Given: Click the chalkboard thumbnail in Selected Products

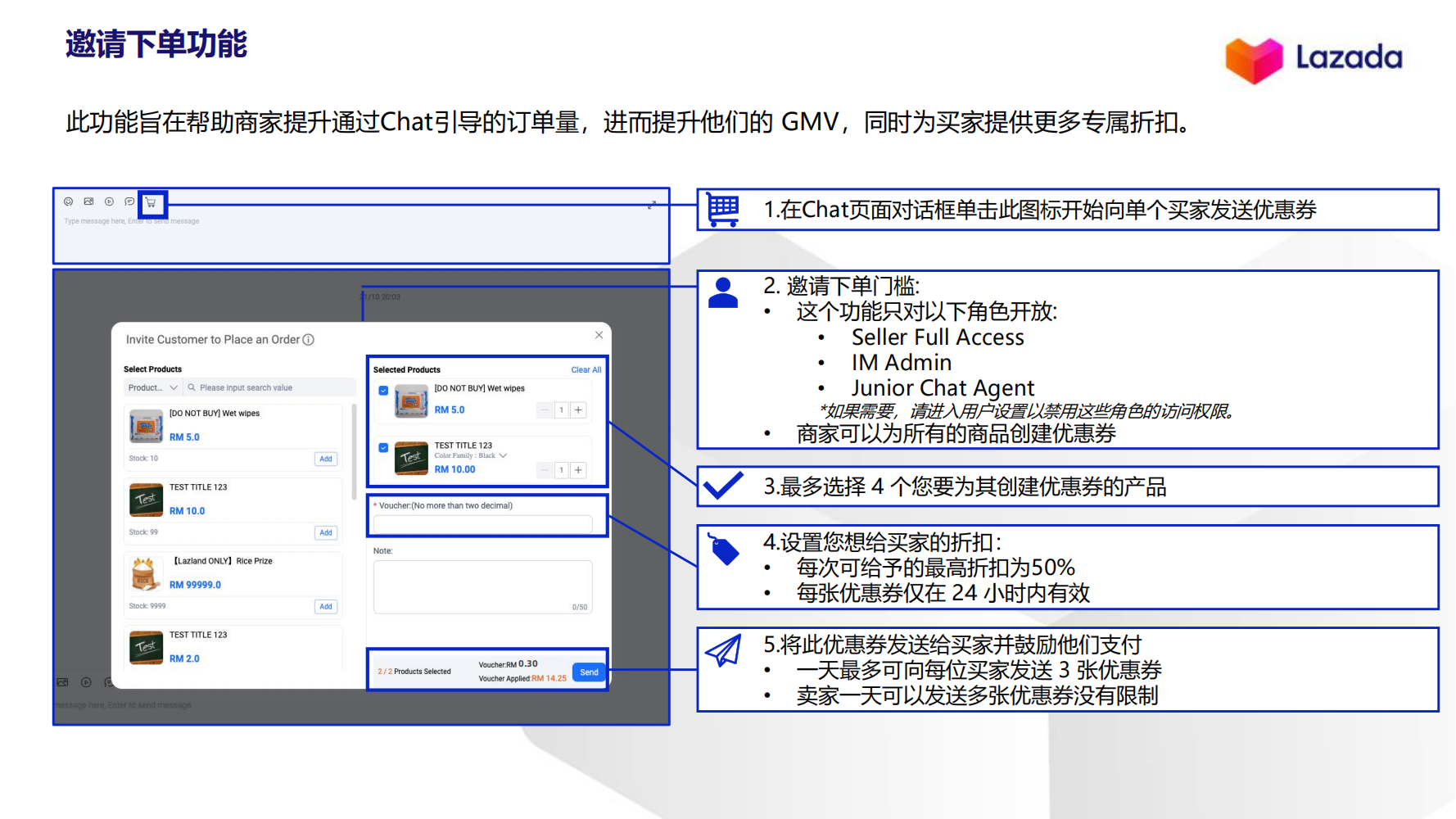Looking at the screenshot, I should click(411, 458).
